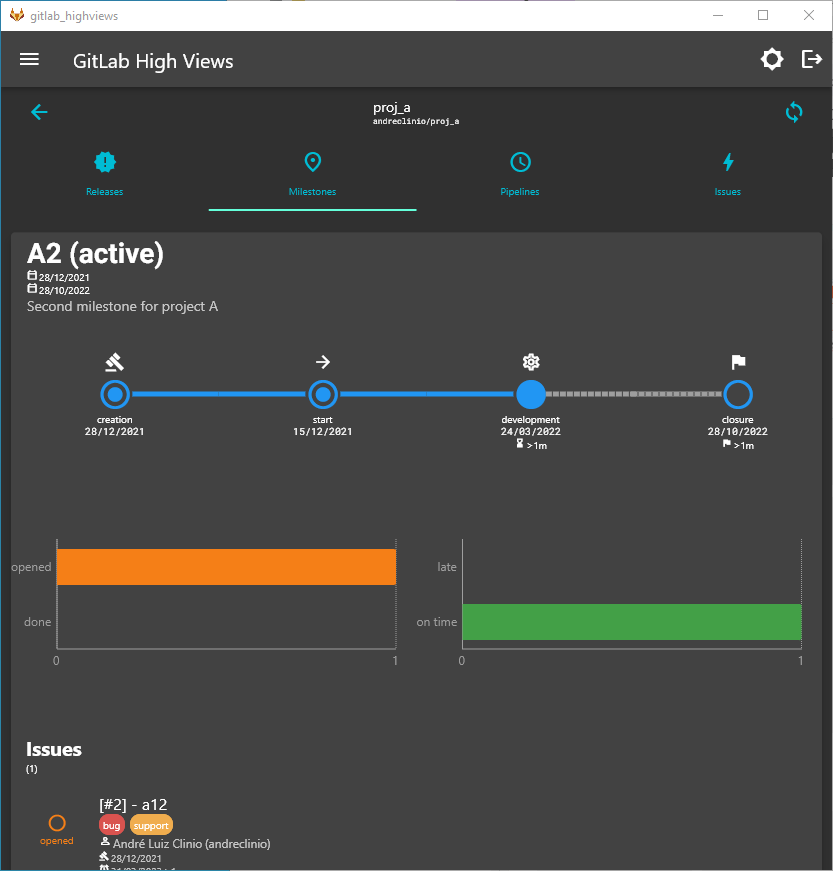Click author André Luiz Clinio (andreclinio)
833x871 pixels.
192,844
